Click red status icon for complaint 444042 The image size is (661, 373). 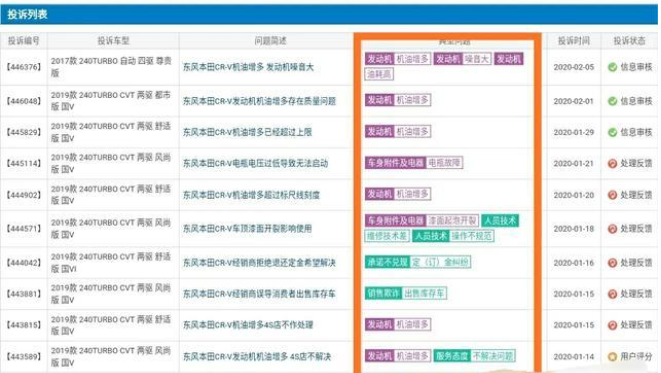click(x=612, y=263)
